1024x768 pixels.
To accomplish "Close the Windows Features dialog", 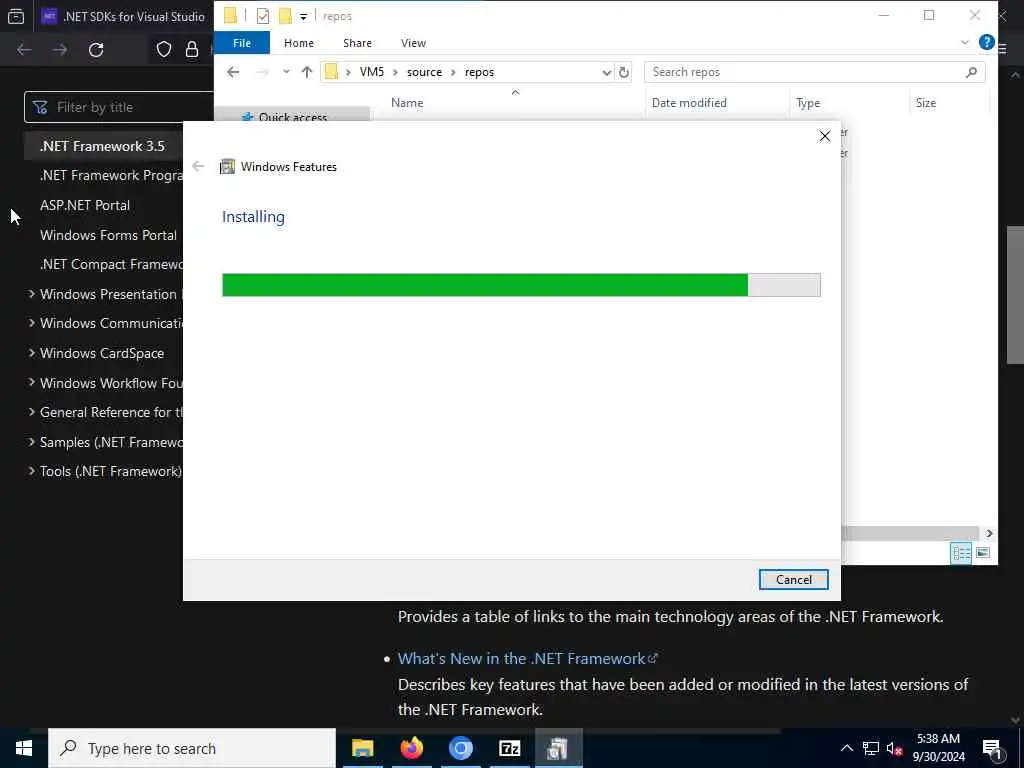I will click(x=825, y=136).
